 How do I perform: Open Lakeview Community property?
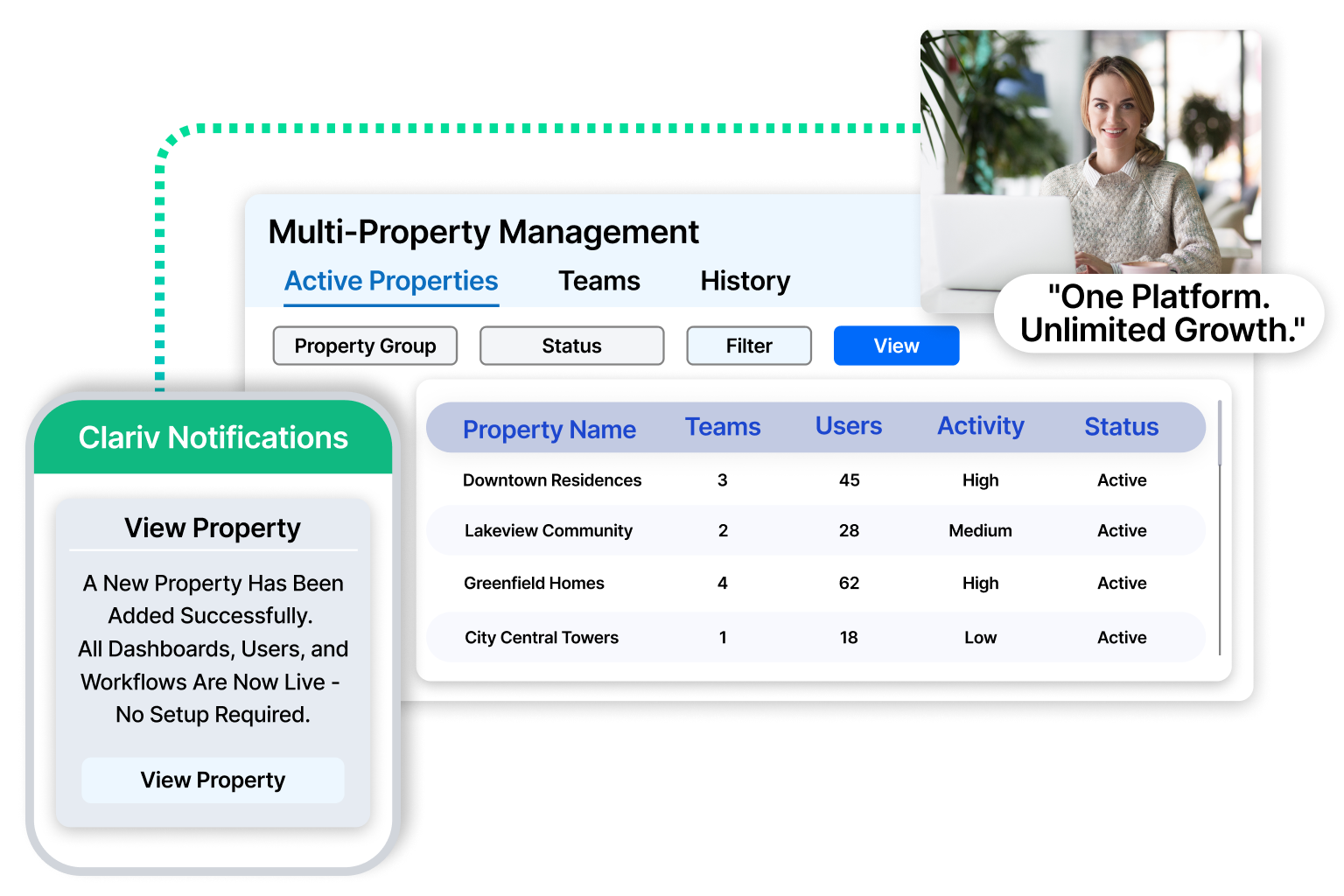(549, 531)
